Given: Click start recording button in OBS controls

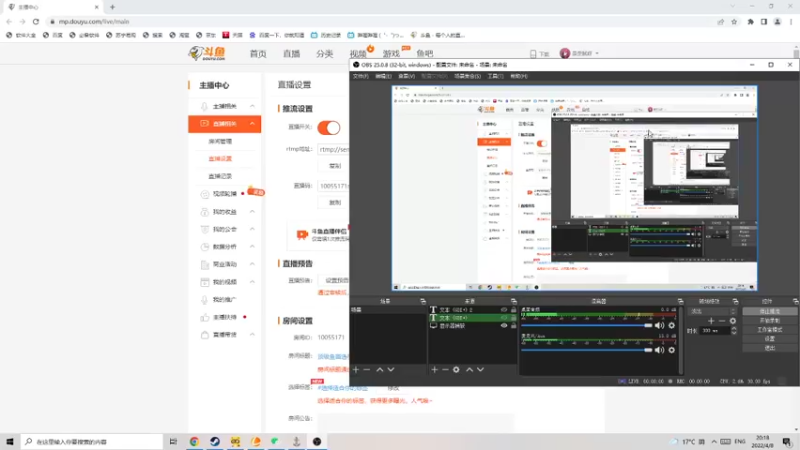Looking at the screenshot, I should [769, 320].
